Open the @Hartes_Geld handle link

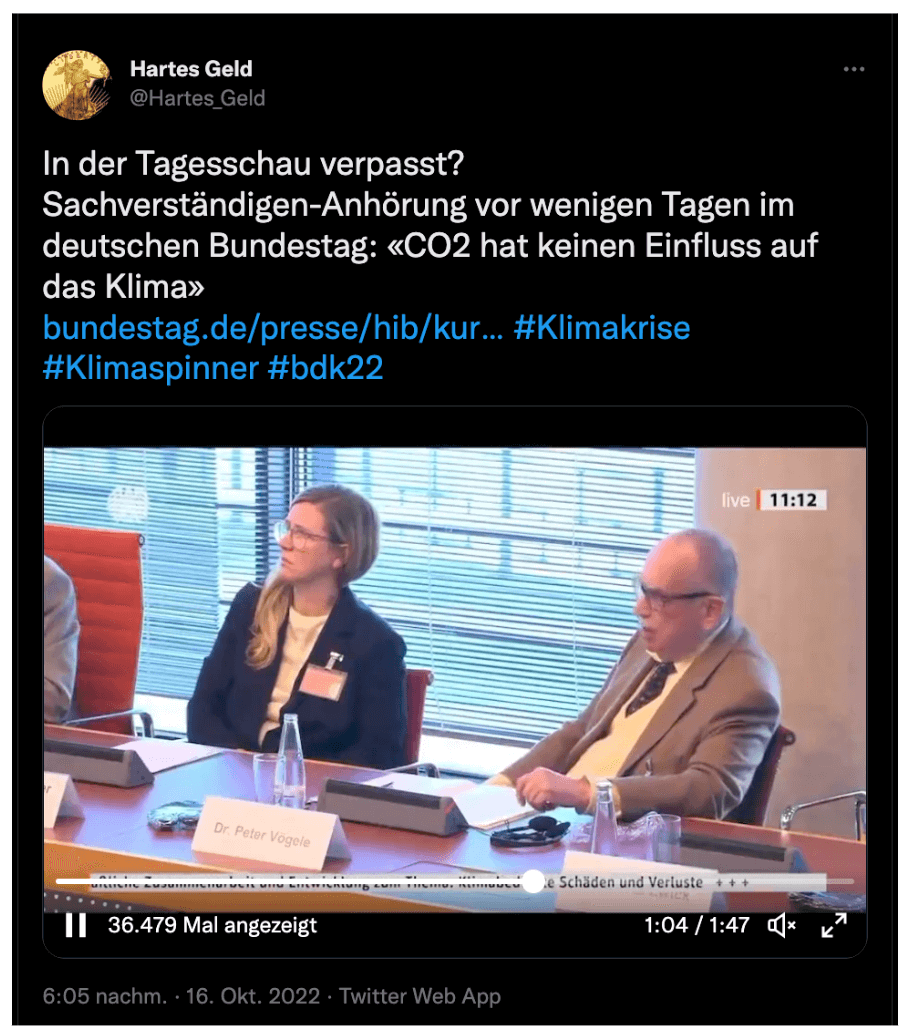coord(198,98)
